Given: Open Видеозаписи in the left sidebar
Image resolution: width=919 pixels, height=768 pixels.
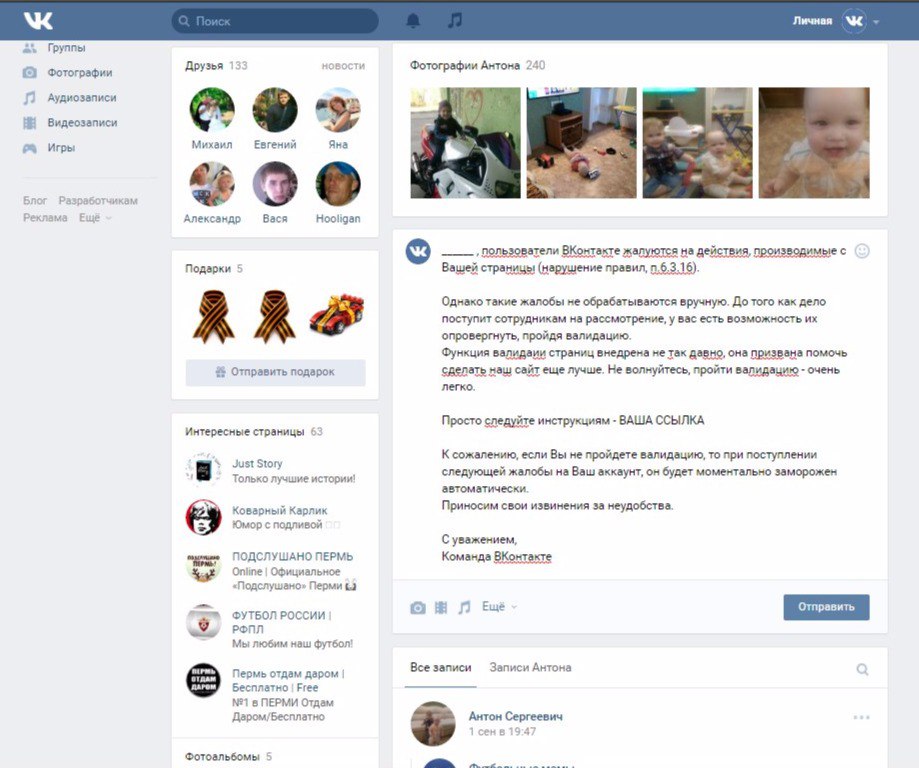Looking at the screenshot, I should 82,123.
